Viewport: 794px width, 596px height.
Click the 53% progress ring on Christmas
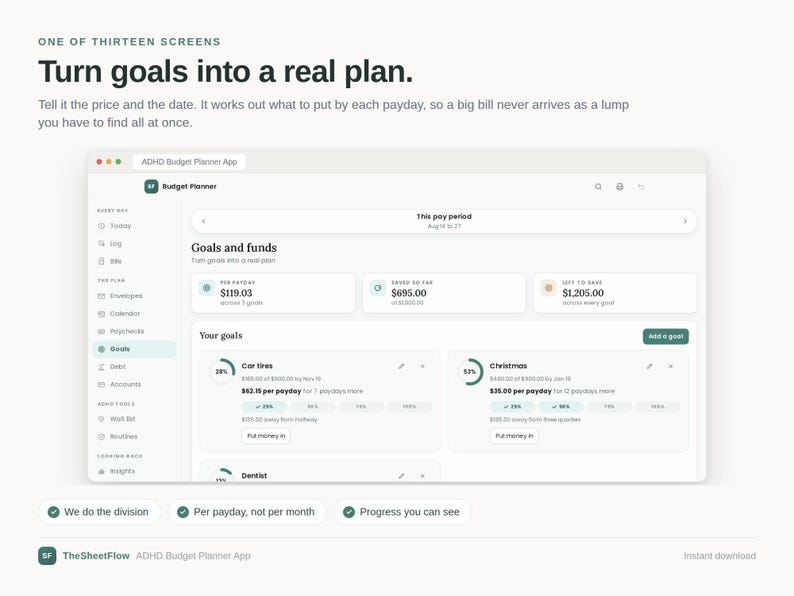pos(470,372)
